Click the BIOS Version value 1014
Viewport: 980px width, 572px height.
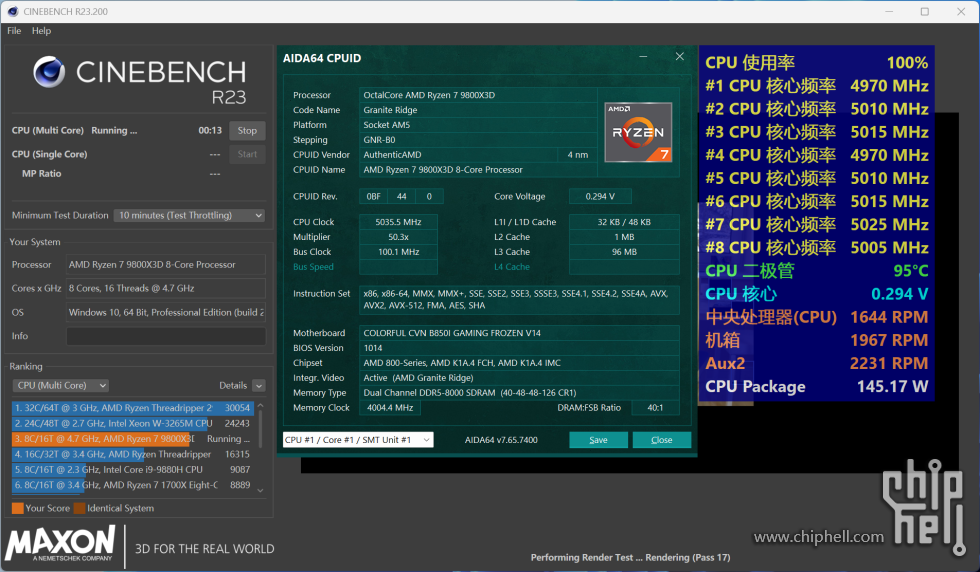pos(519,348)
